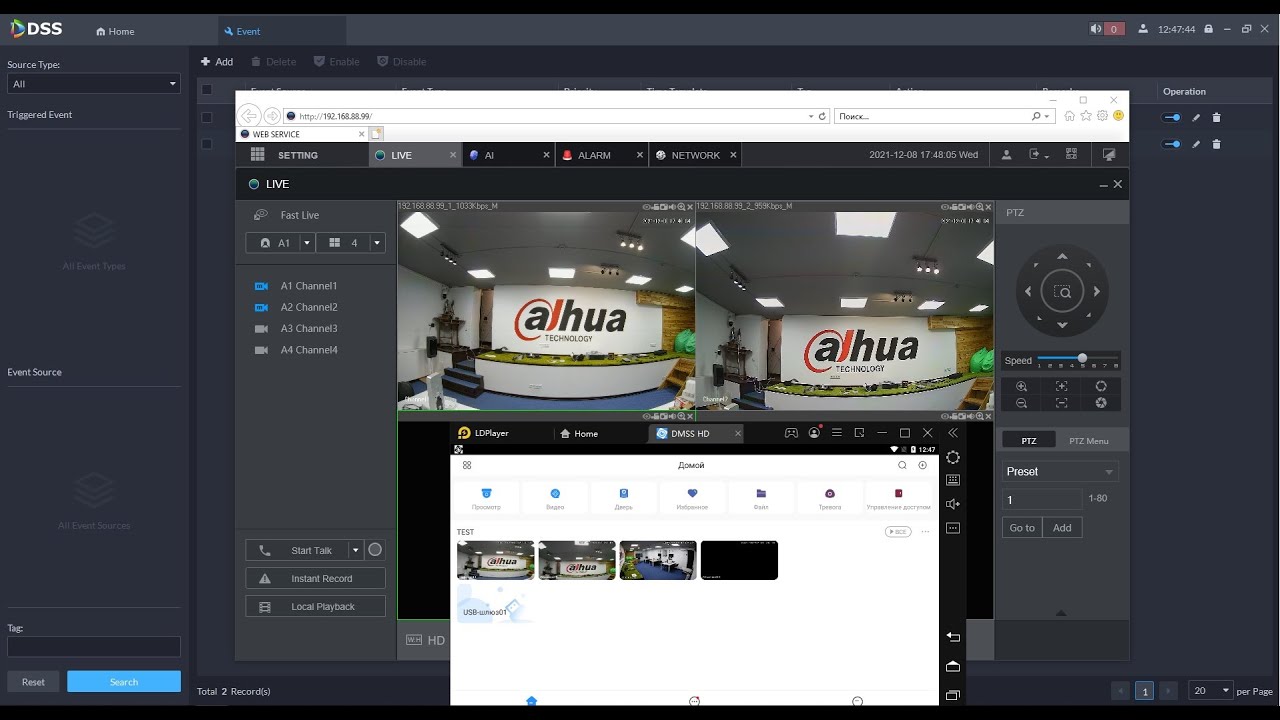Click LDPlayer gamepad icon in title bar
This screenshot has height=720, width=1280.
click(x=791, y=433)
